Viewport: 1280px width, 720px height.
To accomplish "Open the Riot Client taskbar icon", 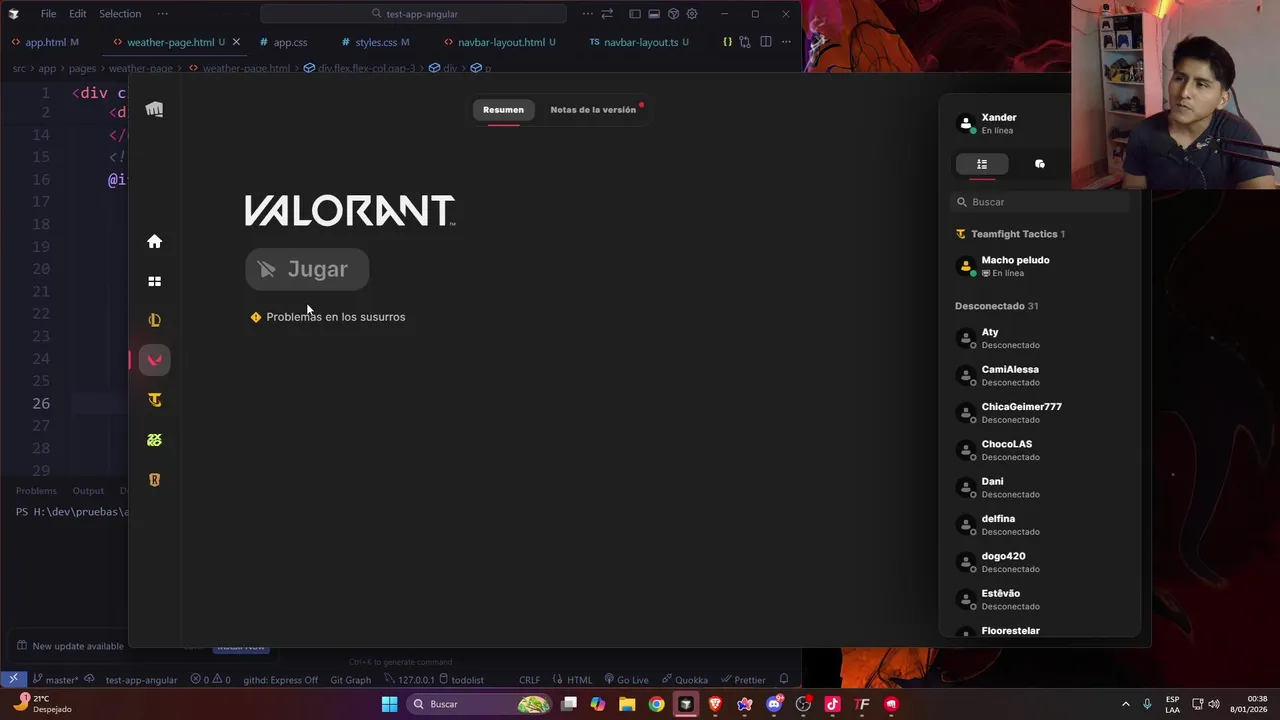I will [891, 704].
